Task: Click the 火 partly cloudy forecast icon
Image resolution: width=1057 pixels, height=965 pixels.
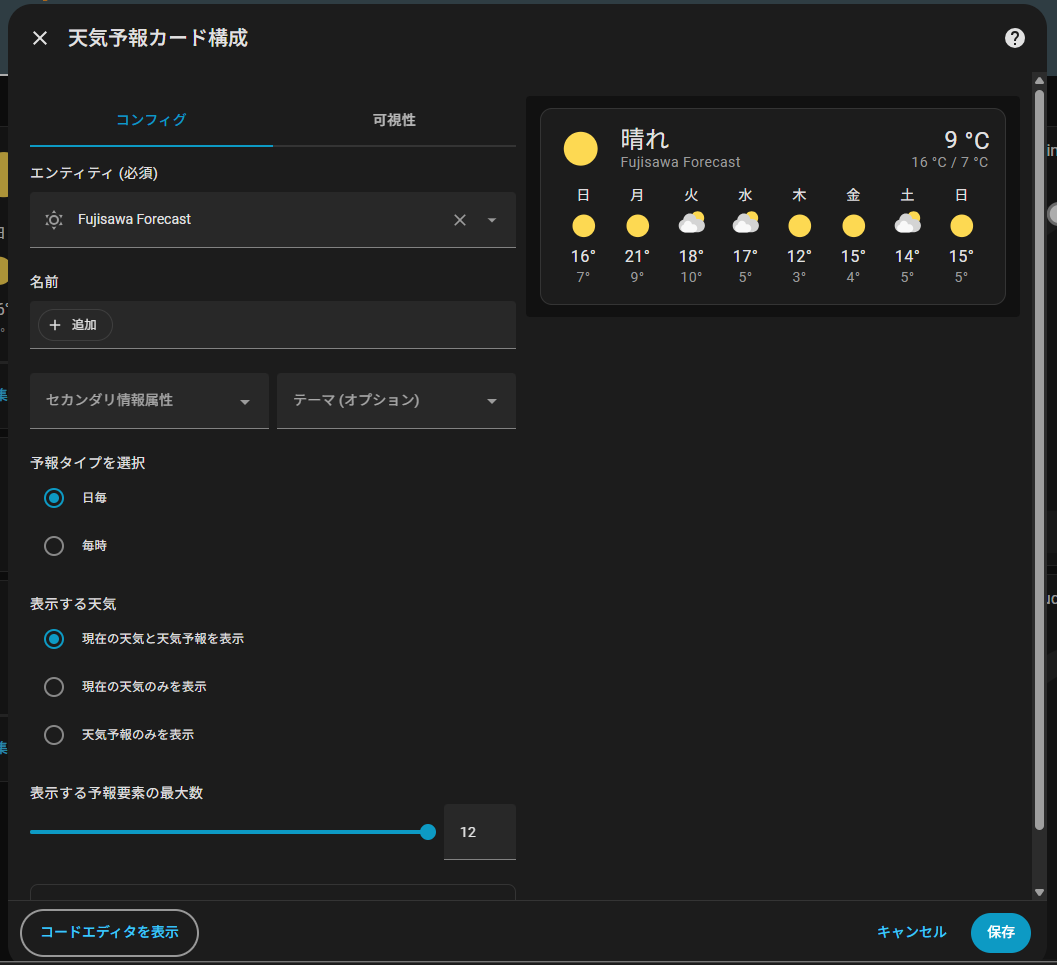Action: click(x=692, y=223)
